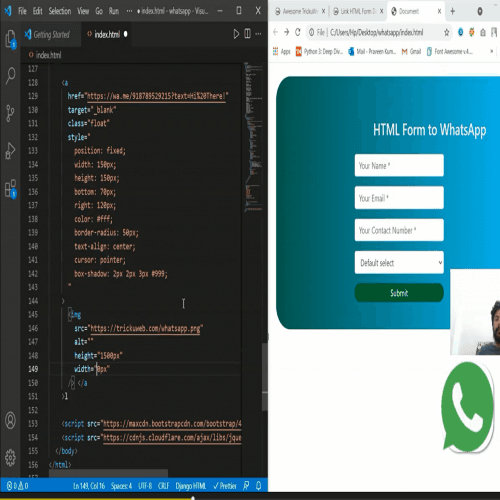Click the feedback icon in status bar
500x500 pixels.
coord(246,486)
